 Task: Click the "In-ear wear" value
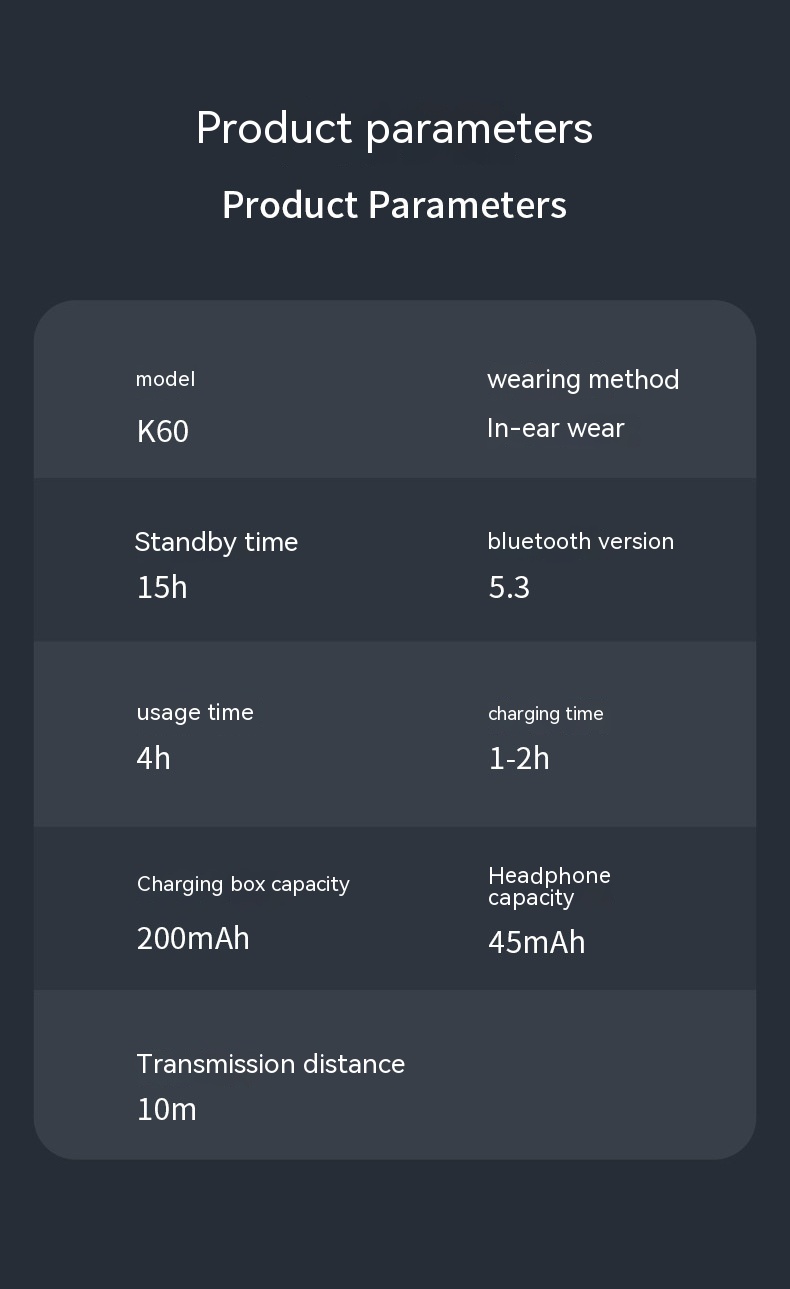click(x=555, y=429)
